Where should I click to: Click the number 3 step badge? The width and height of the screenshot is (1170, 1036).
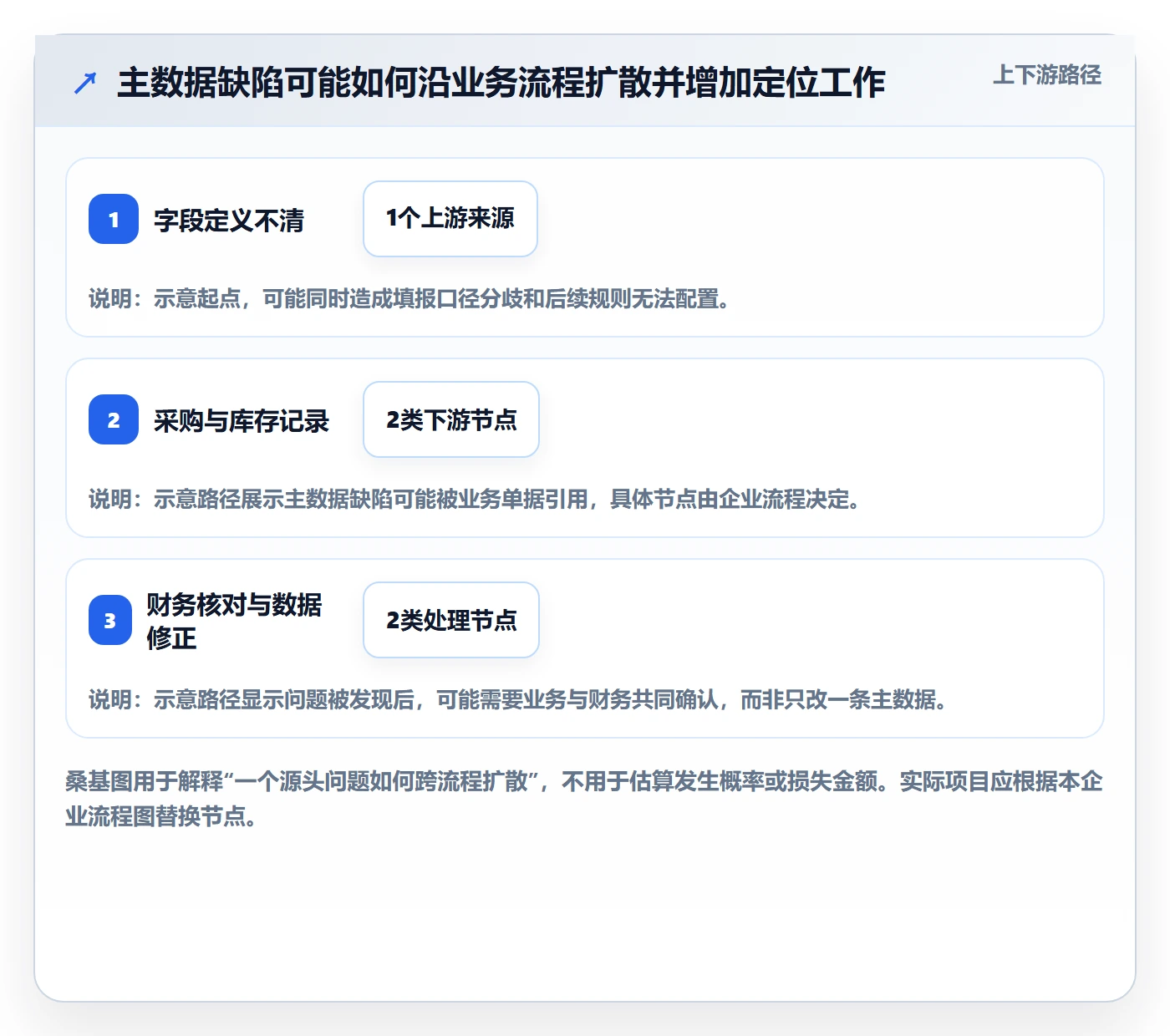(110, 620)
